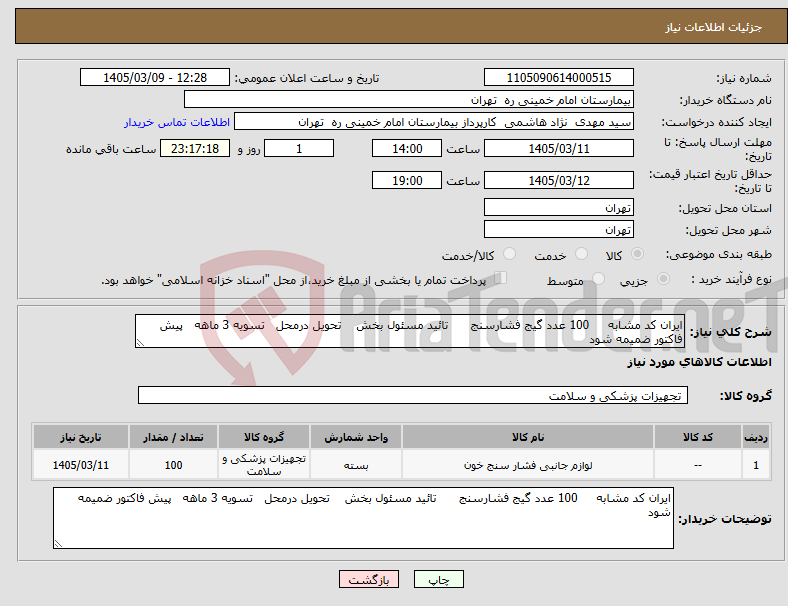Click the response deadline date 1405/03/11 field
Image resolution: width=788 pixels, height=606 pixels.
(x=558, y=148)
